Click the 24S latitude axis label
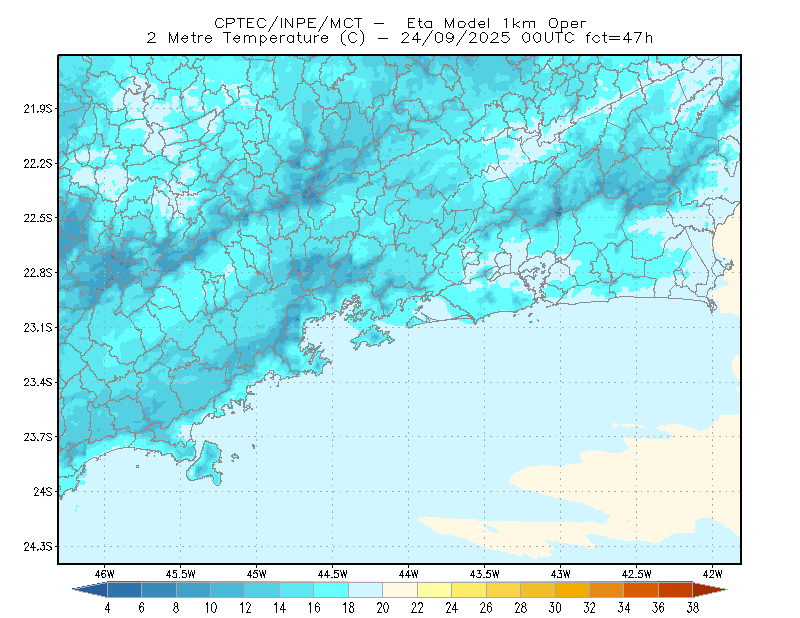Image resolution: width=800 pixels, height=618 pixels. pyautogui.click(x=43, y=491)
